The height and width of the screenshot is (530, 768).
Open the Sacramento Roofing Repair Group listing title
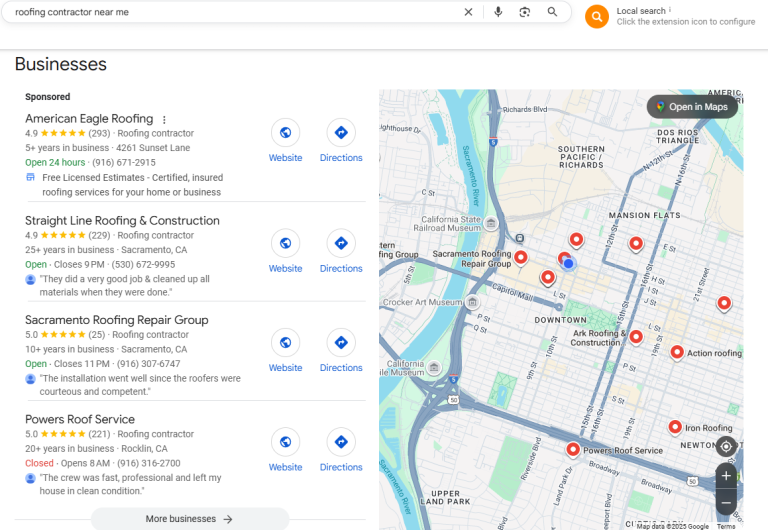[117, 320]
